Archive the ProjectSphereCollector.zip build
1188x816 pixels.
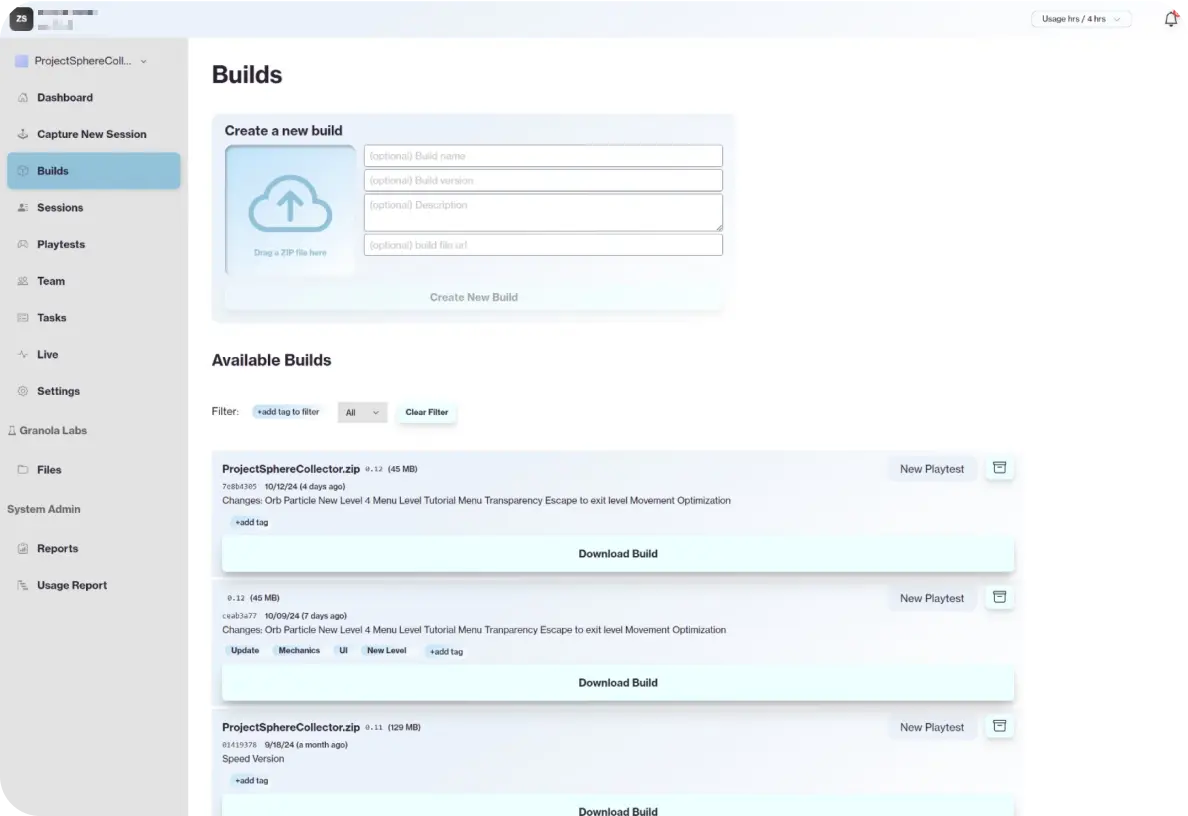coord(999,467)
